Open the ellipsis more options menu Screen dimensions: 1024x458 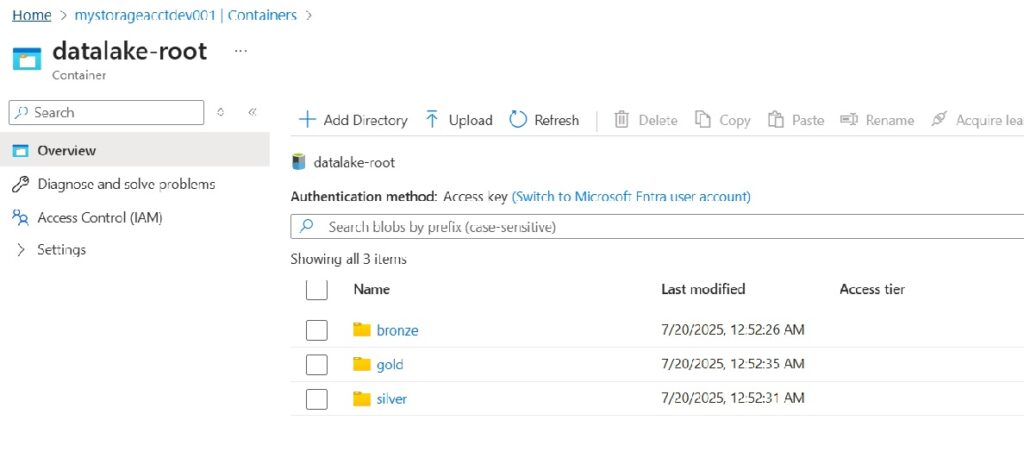click(241, 50)
